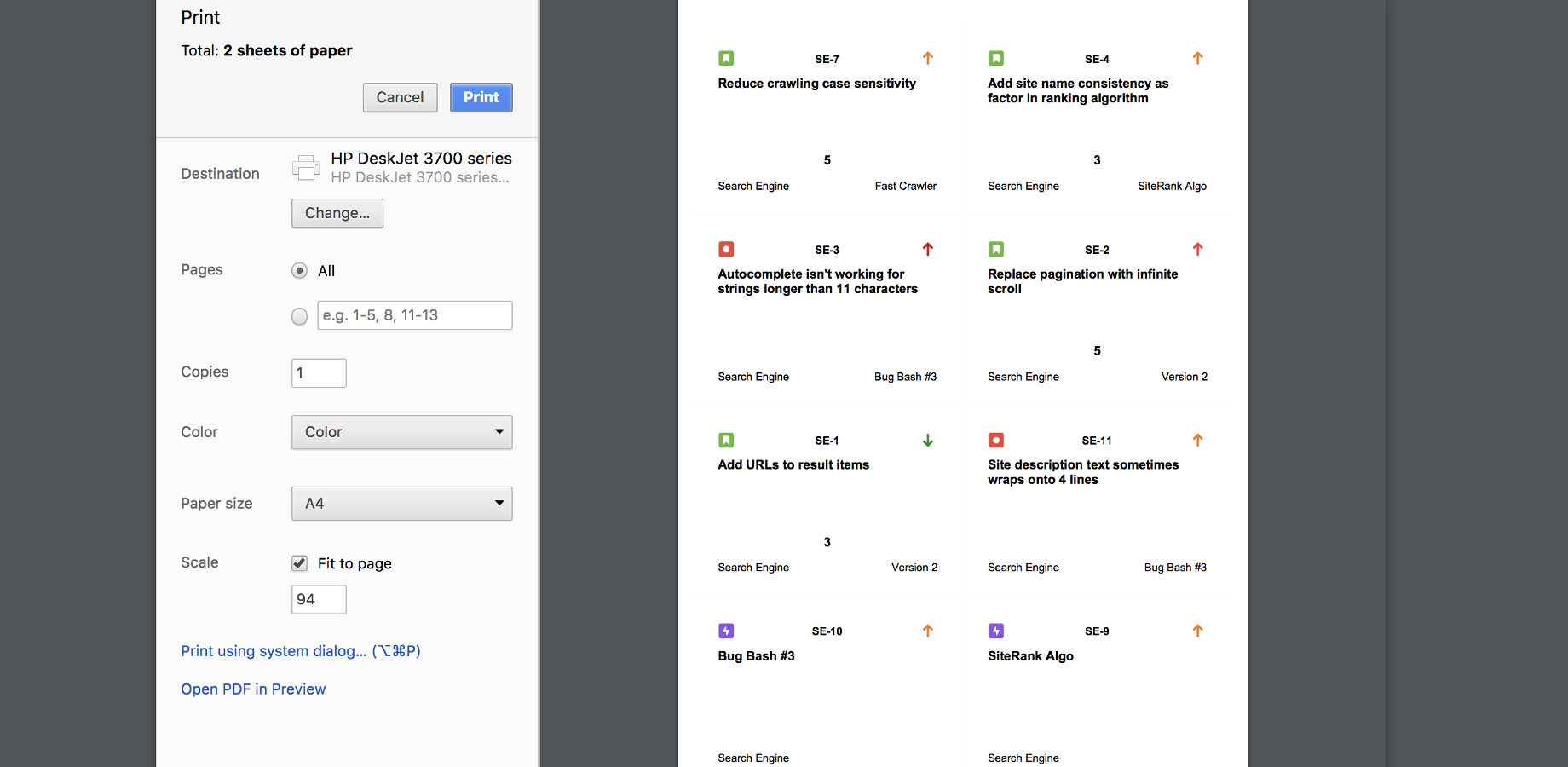Click the Bug Bash #3 label on SE-11 card
The width and height of the screenshot is (1568, 767).
pos(1176,568)
